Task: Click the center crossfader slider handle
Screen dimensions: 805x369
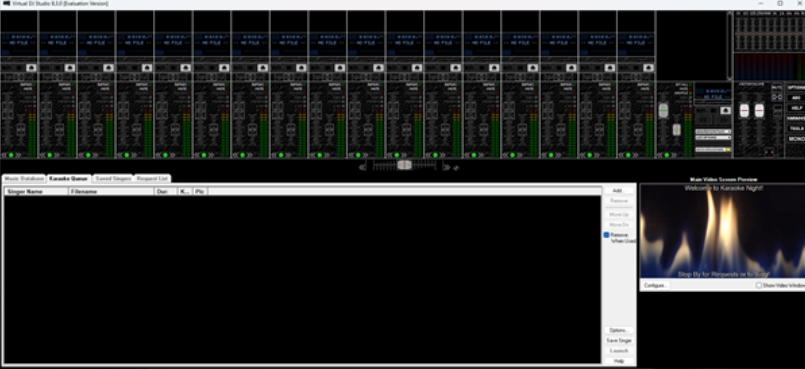Action: click(405, 165)
